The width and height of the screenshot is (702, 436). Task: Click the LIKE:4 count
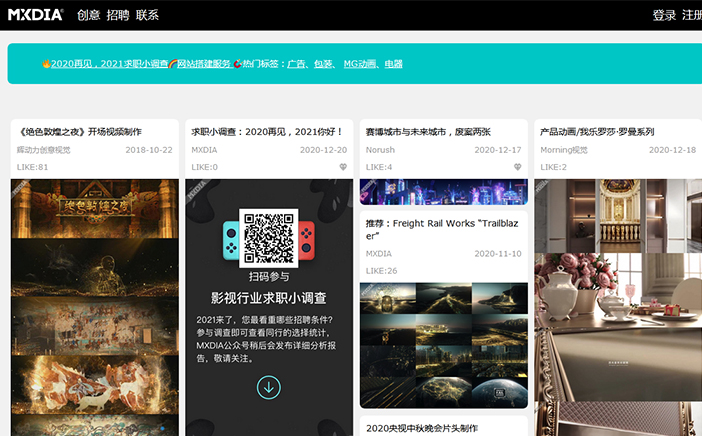point(379,167)
